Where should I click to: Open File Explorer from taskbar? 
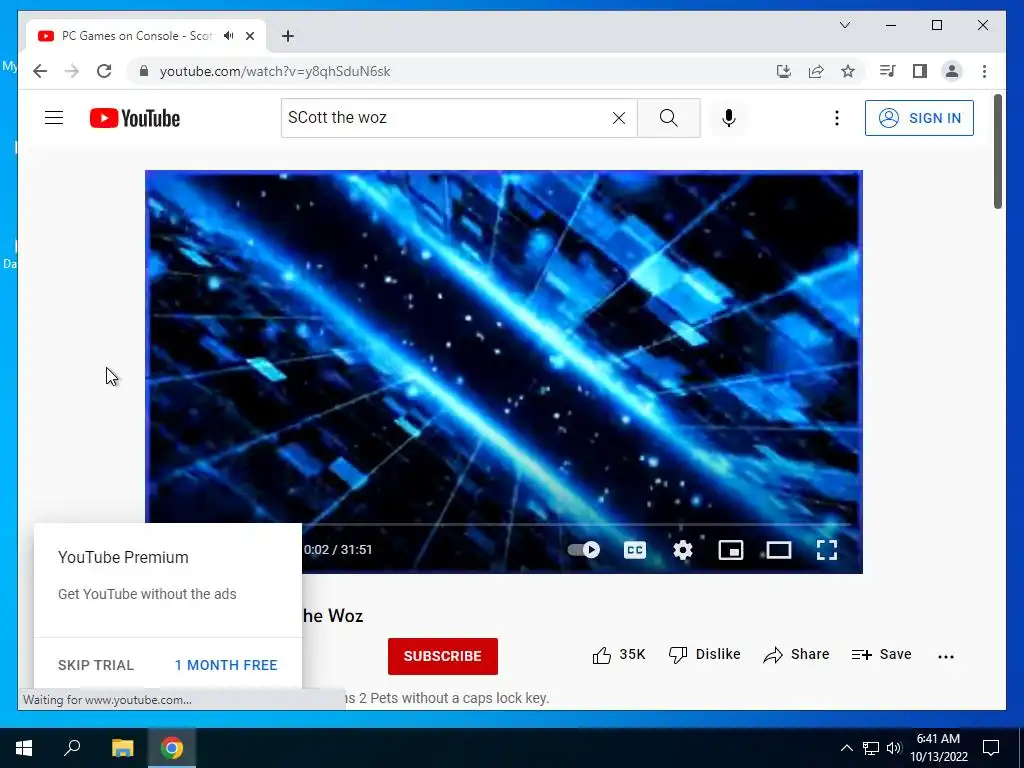[x=122, y=748]
